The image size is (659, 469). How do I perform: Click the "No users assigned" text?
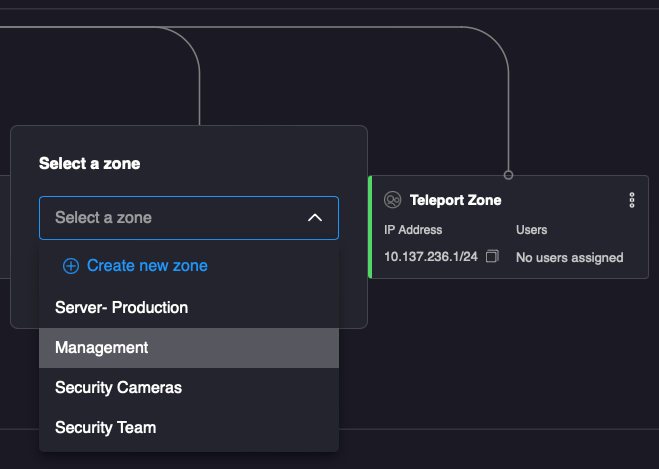(x=569, y=257)
